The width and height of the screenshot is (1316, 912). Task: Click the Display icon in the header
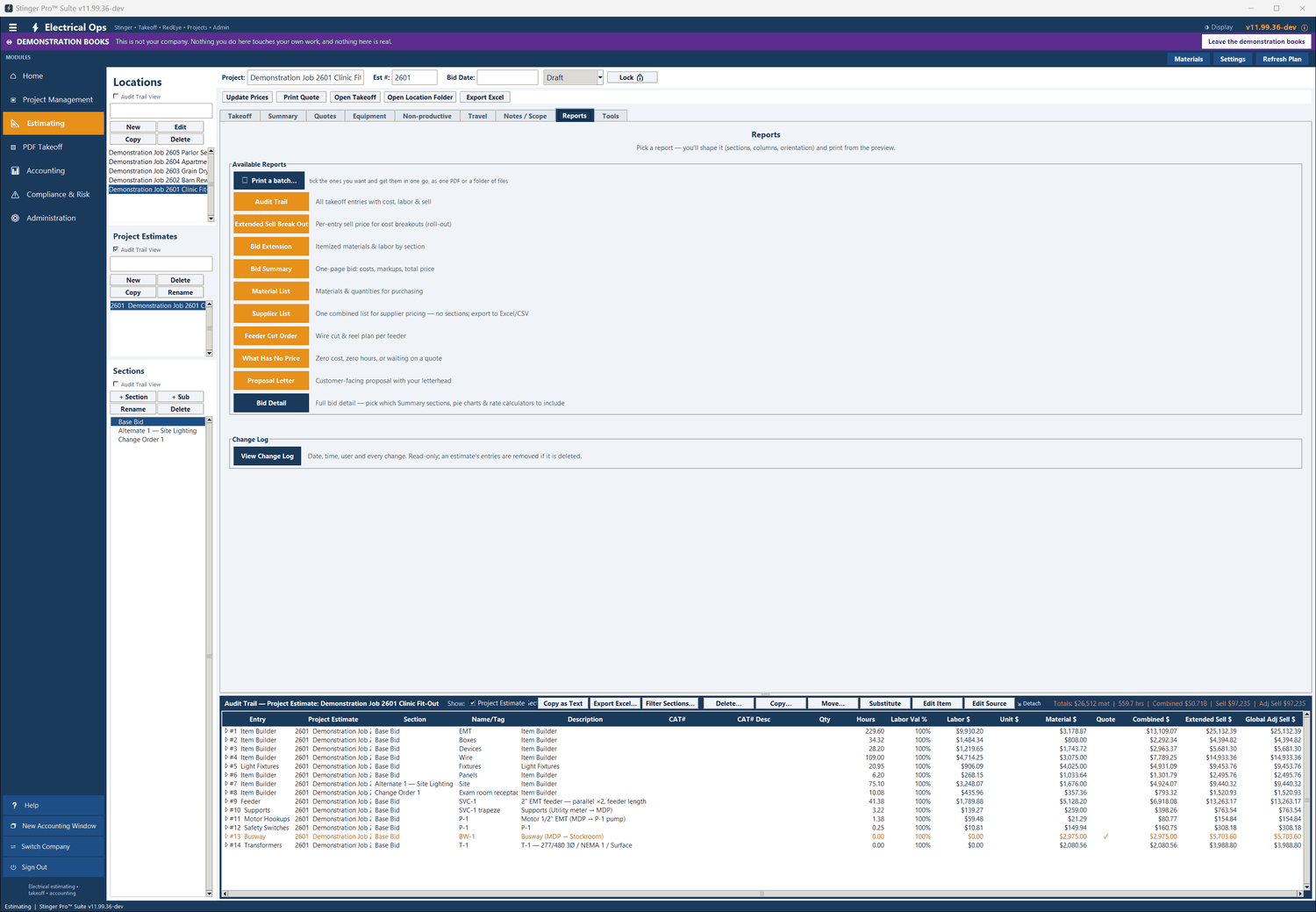coord(1206,27)
